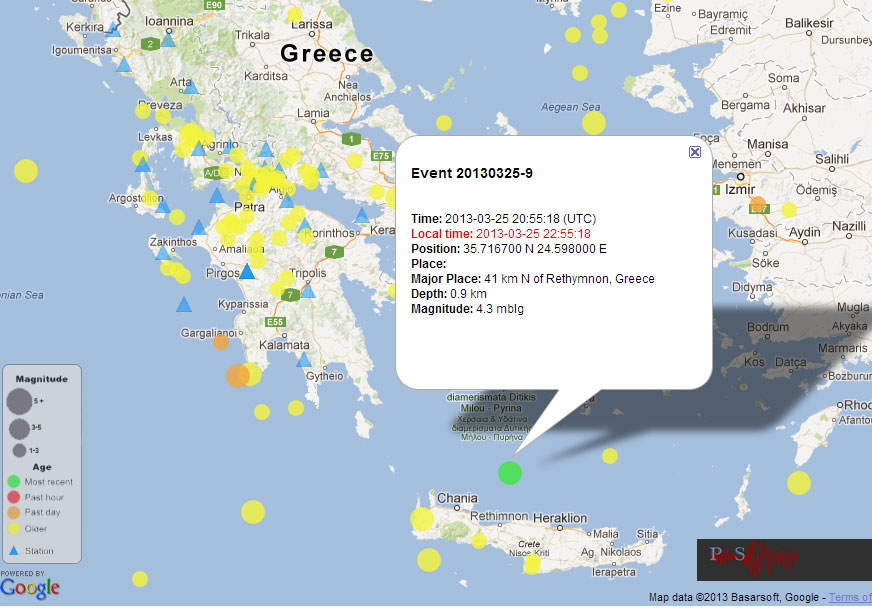Select the blue station triangle near Zakinthos
The image size is (872, 608).
point(163,252)
